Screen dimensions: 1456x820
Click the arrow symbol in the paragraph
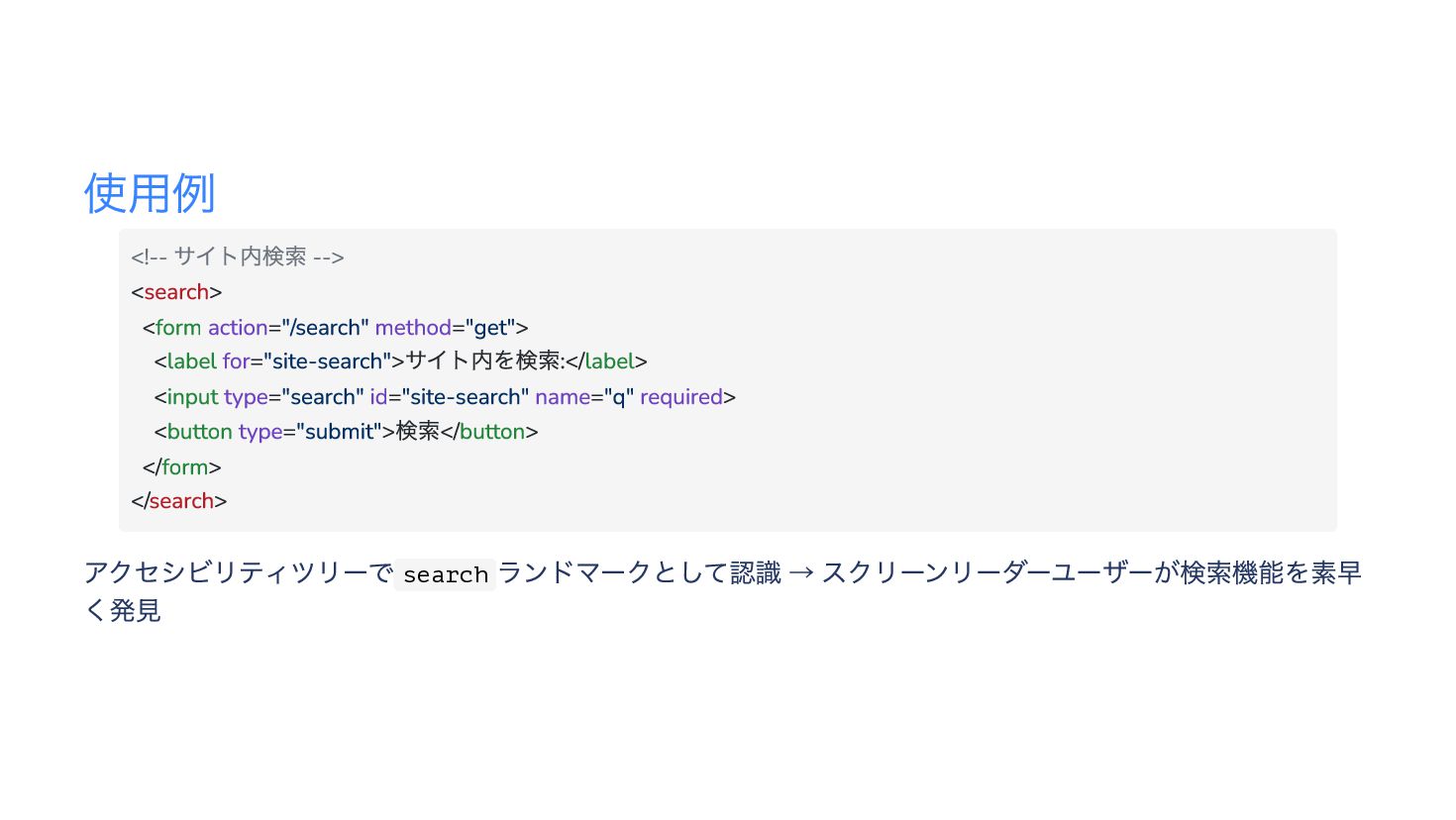801,573
